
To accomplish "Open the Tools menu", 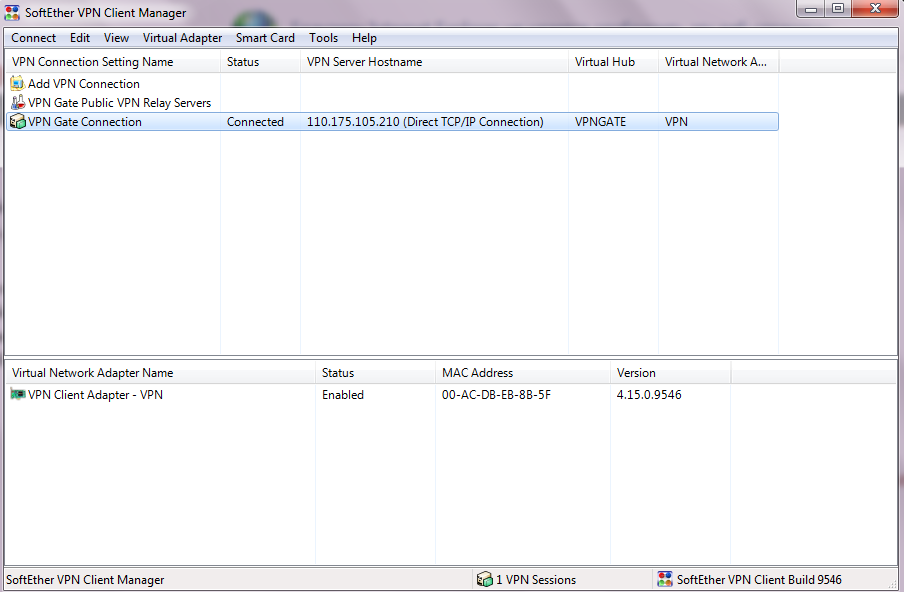I will 323,38.
